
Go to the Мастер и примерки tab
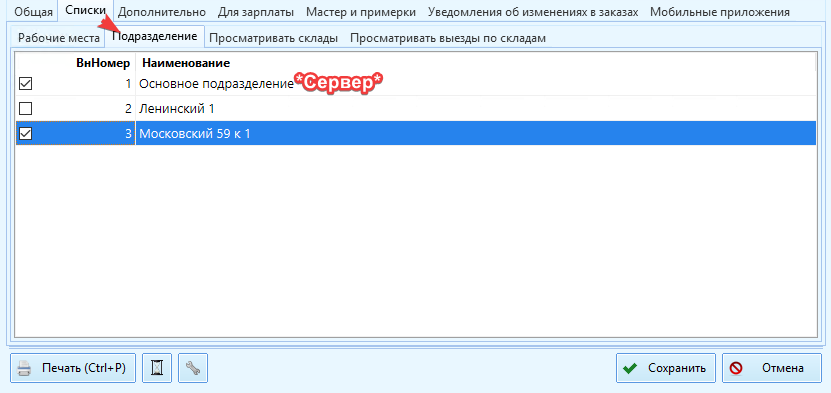tap(361, 12)
